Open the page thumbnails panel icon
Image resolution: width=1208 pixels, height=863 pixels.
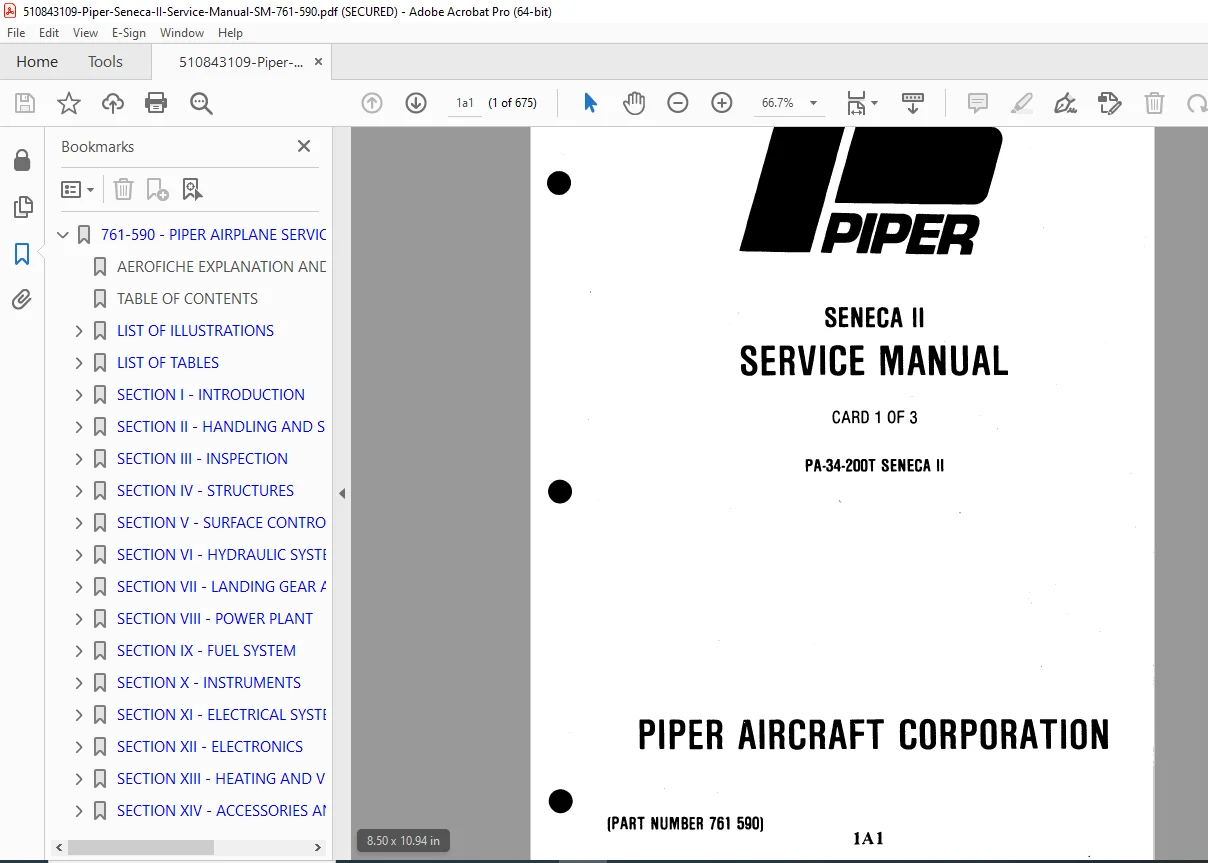[x=22, y=208]
